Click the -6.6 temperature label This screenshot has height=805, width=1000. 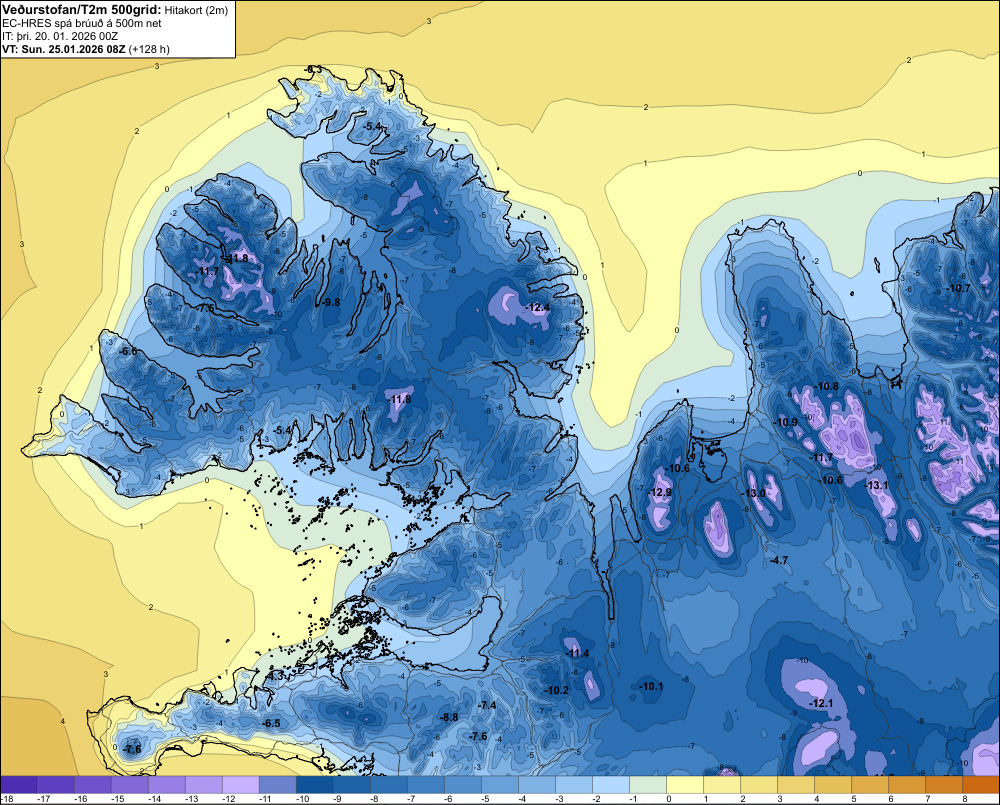pyautogui.click(x=128, y=351)
